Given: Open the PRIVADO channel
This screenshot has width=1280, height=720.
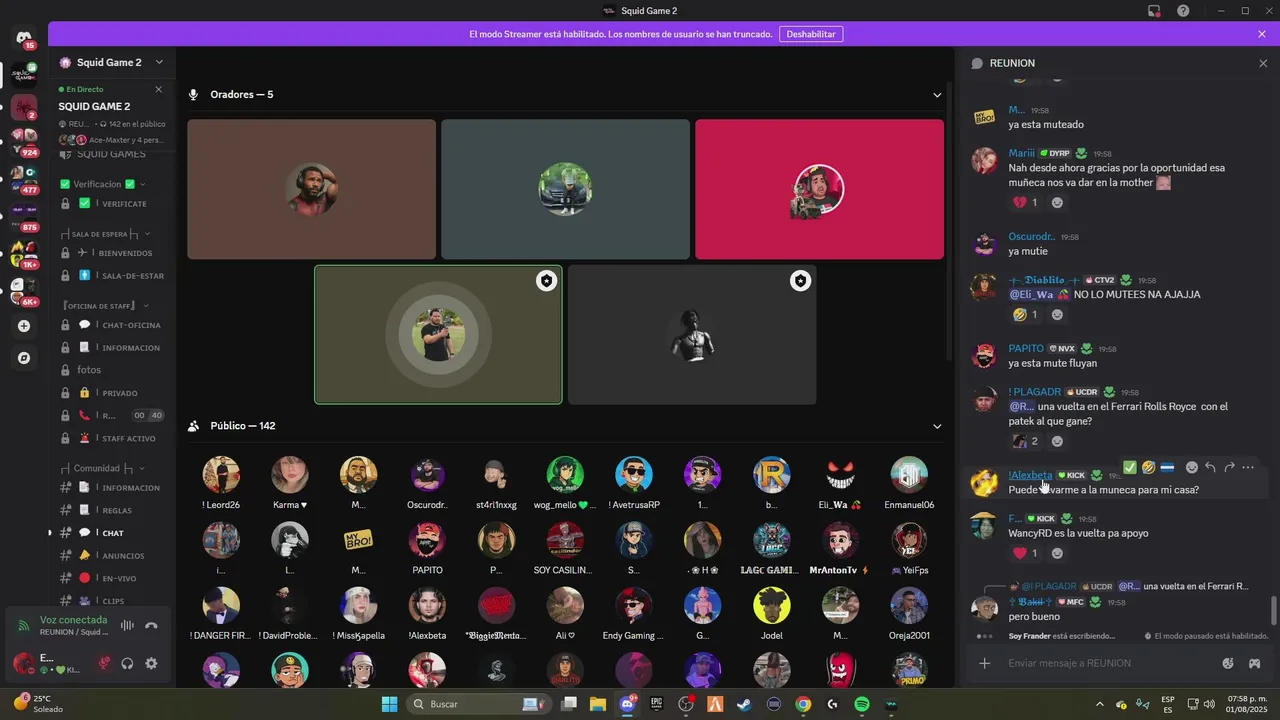Looking at the screenshot, I should (x=112, y=393).
